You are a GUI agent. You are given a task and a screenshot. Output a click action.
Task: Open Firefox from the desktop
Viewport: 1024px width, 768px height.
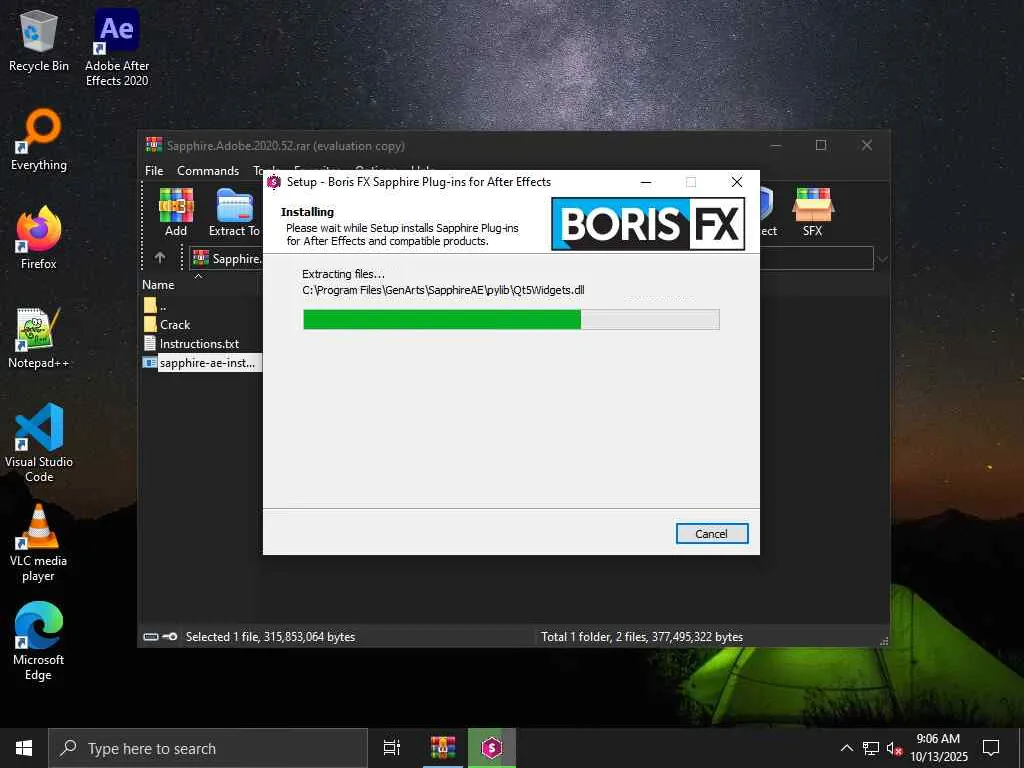click(39, 238)
